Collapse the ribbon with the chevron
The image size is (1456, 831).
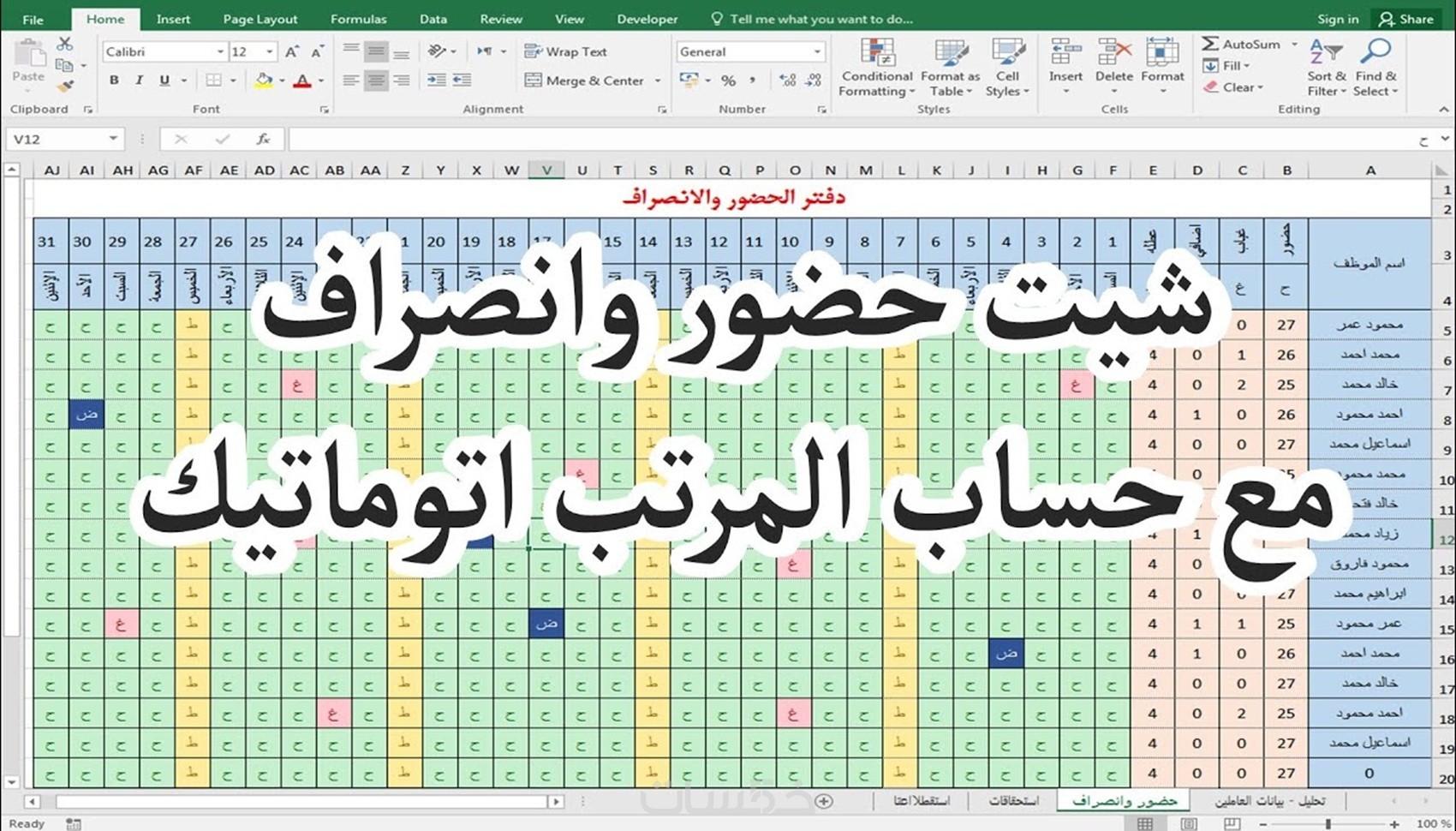tap(1443, 110)
